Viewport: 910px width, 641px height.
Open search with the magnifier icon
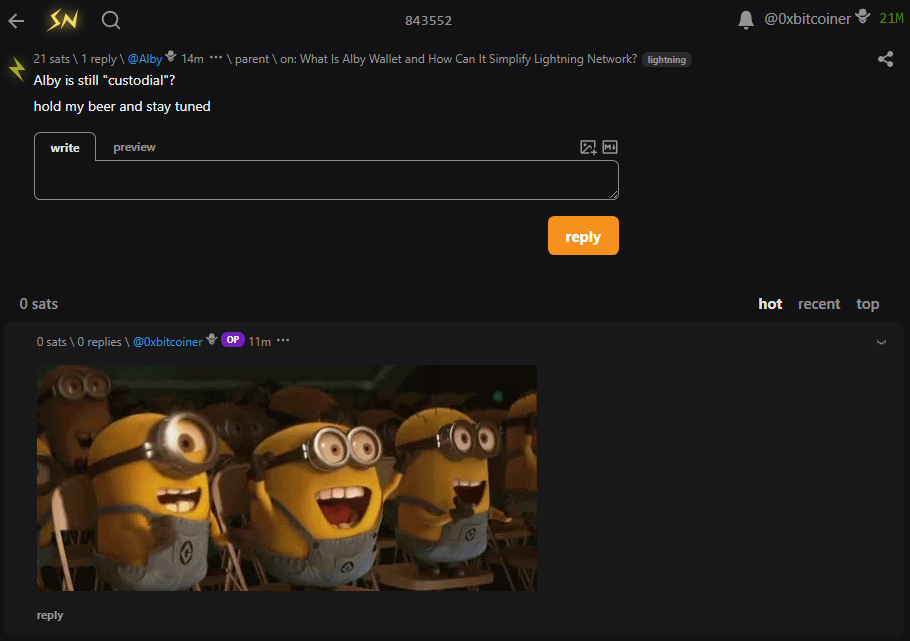[111, 20]
